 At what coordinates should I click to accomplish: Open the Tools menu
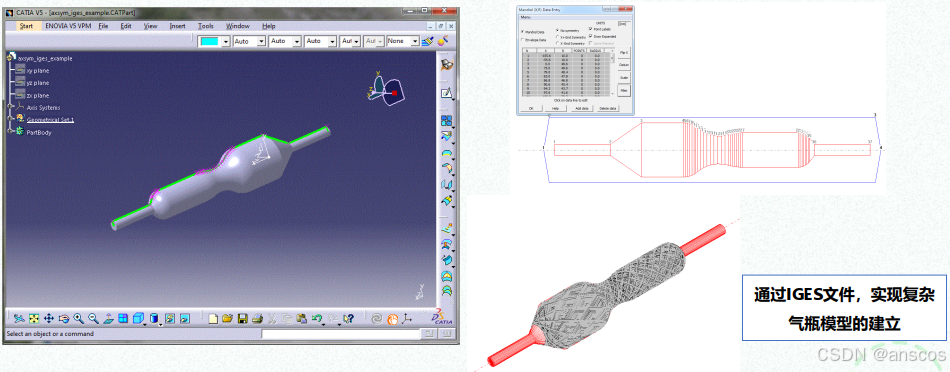[x=206, y=26]
